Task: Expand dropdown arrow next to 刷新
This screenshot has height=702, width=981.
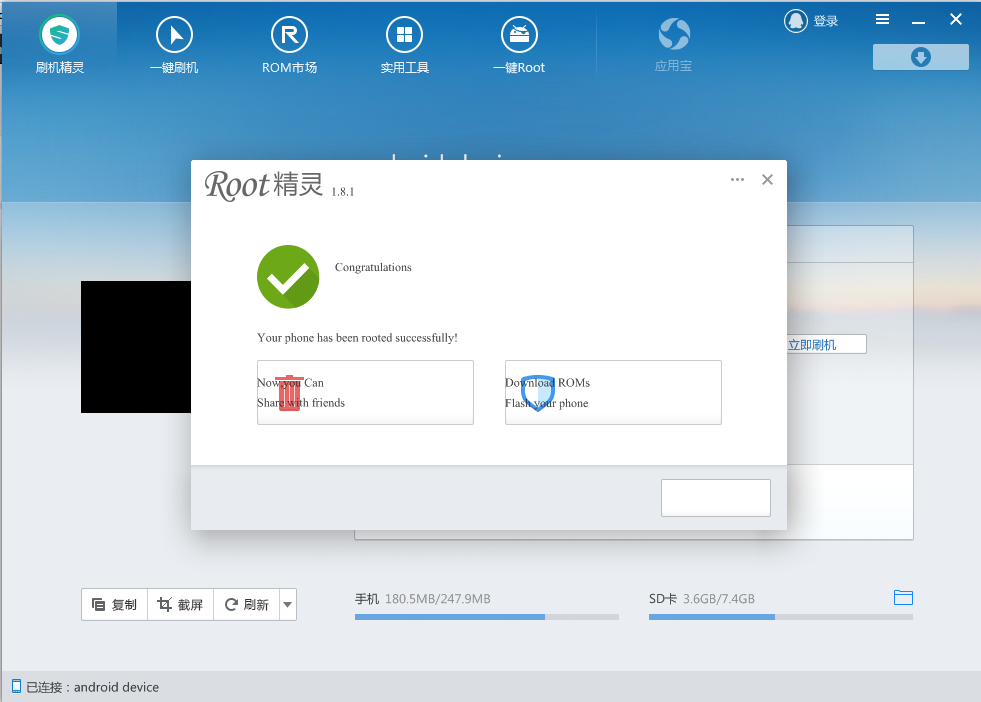Action: point(288,605)
